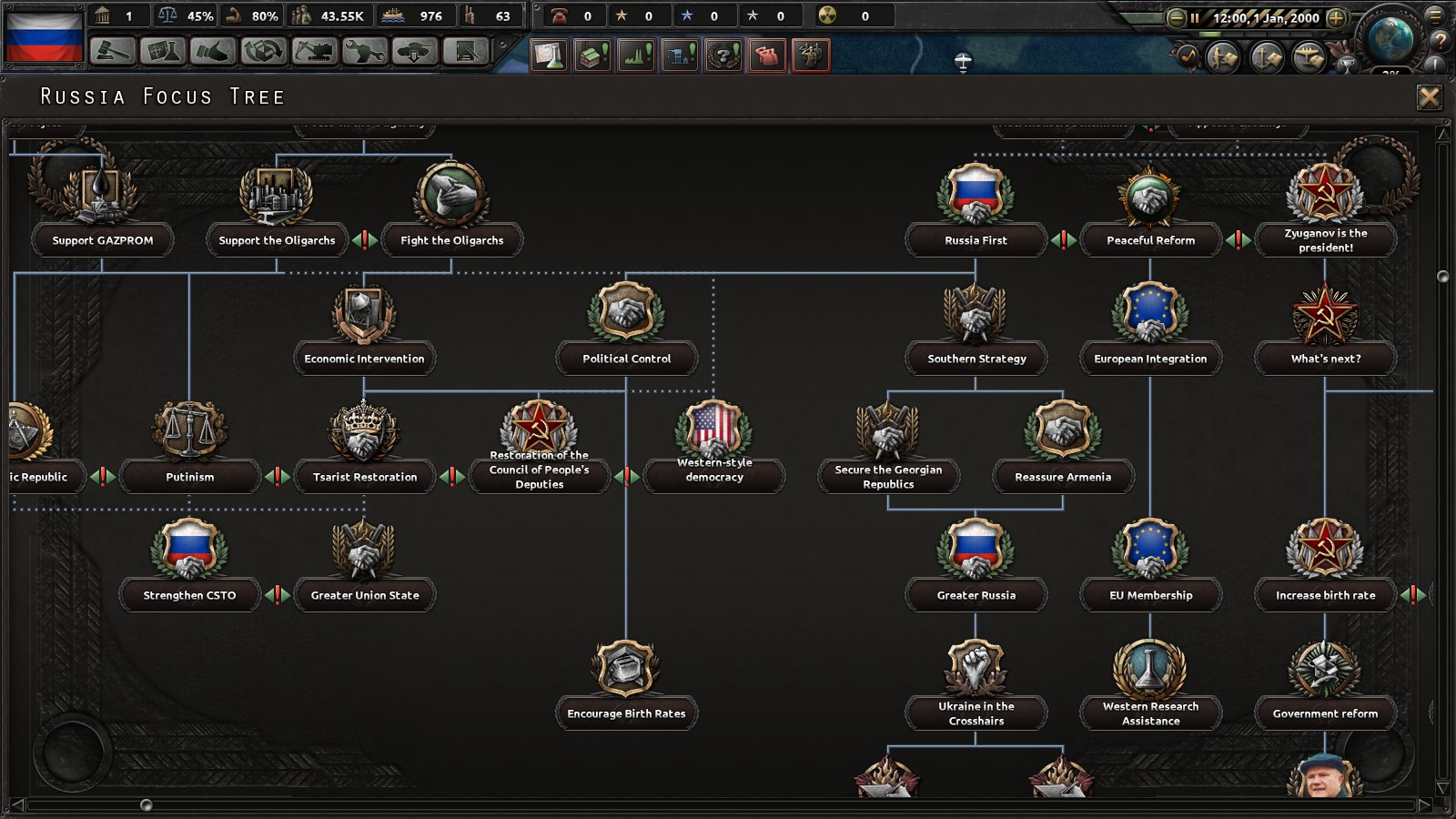Open the Diplomacy handshake icon
Screen dimensions: 1456x819
tap(213, 52)
